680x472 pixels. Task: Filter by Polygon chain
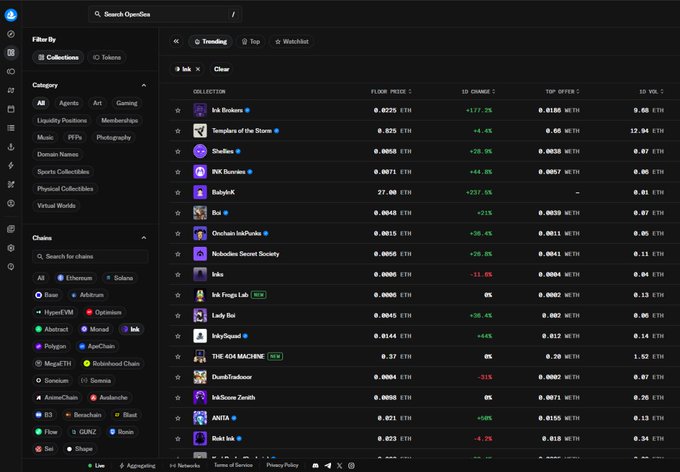click(x=50, y=346)
